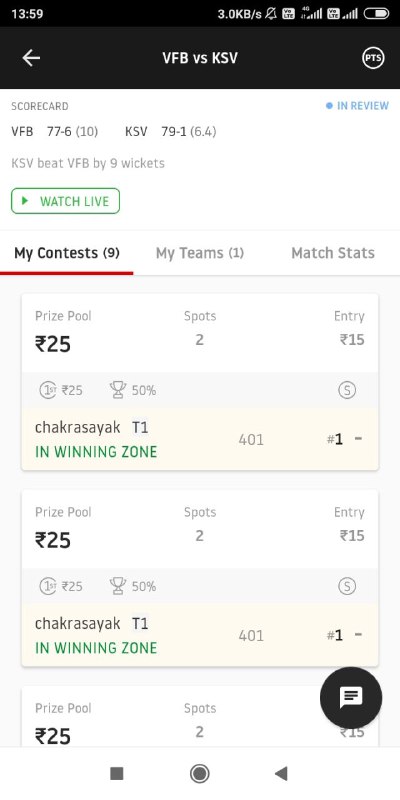Viewport: 400px width, 800px height.
Task: Tap first contest's trophy 50% icon
Action: pyautogui.click(x=133, y=390)
